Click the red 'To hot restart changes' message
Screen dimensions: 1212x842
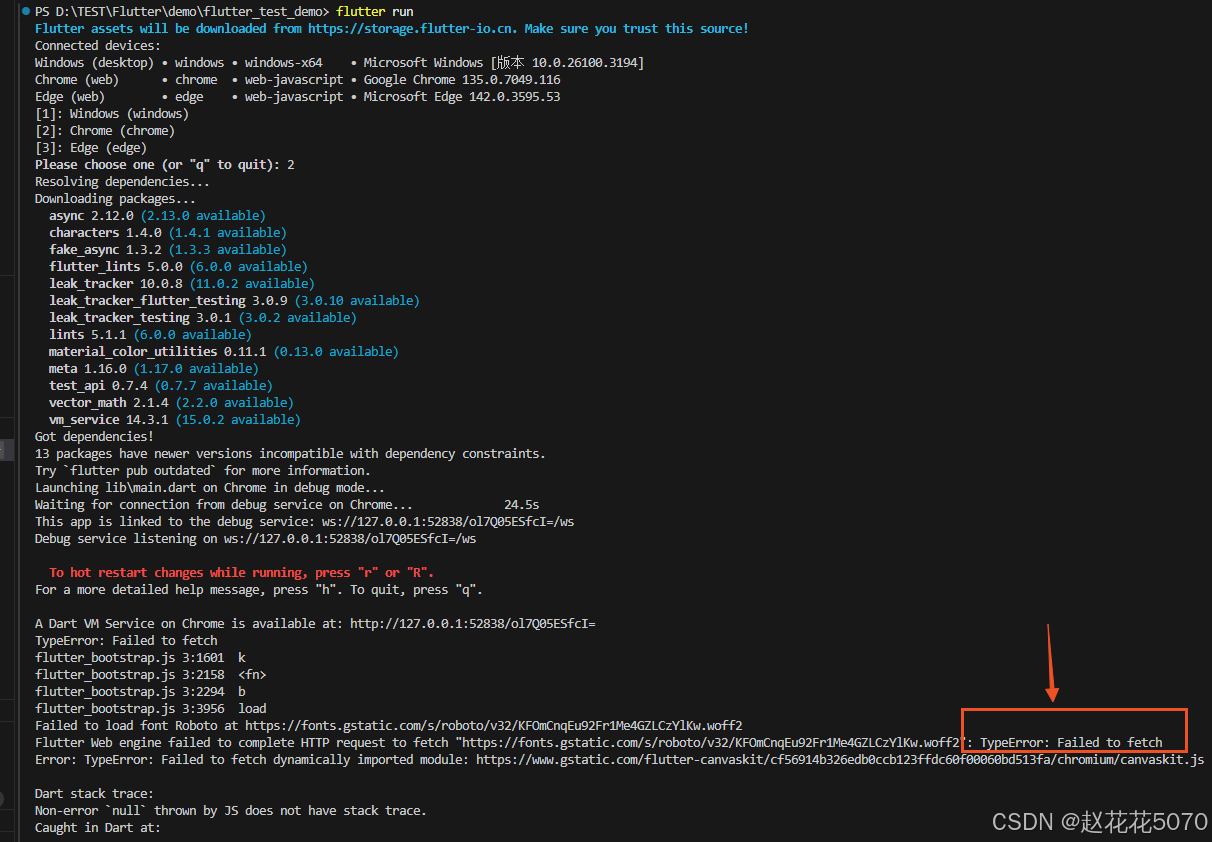pos(241,572)
